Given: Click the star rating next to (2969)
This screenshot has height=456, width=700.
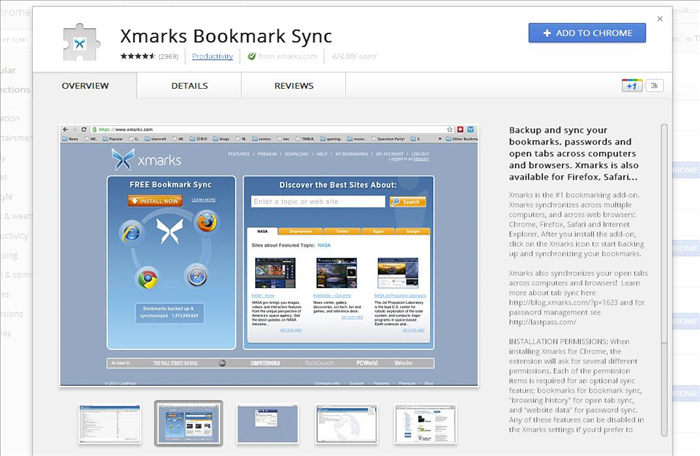Looking at the screenshot, I should click(x=138, y=56).
